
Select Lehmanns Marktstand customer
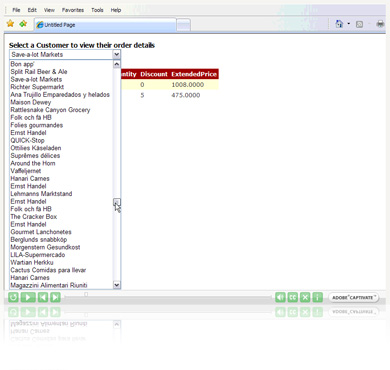41,194
